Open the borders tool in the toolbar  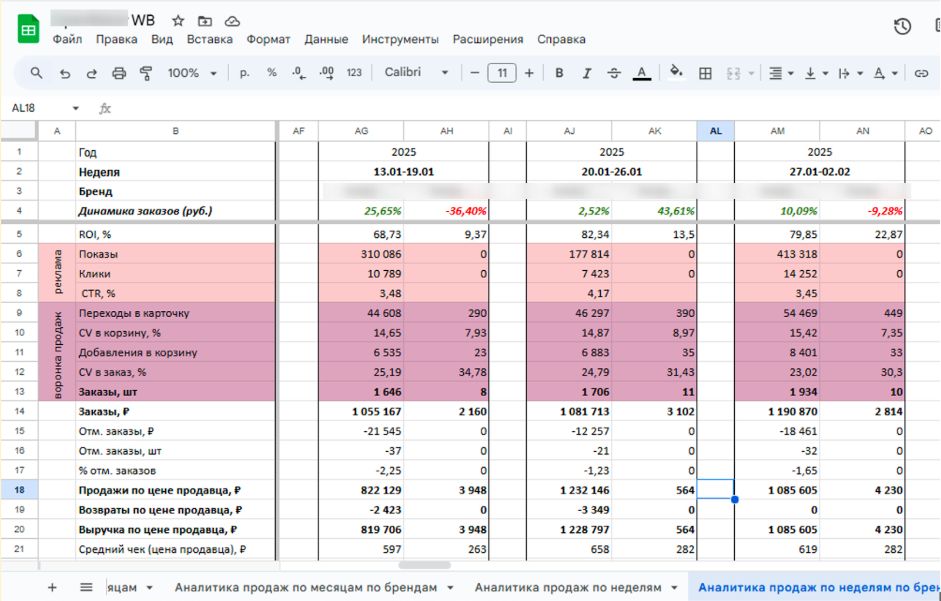pyautogui.click(x=705, y=73)
